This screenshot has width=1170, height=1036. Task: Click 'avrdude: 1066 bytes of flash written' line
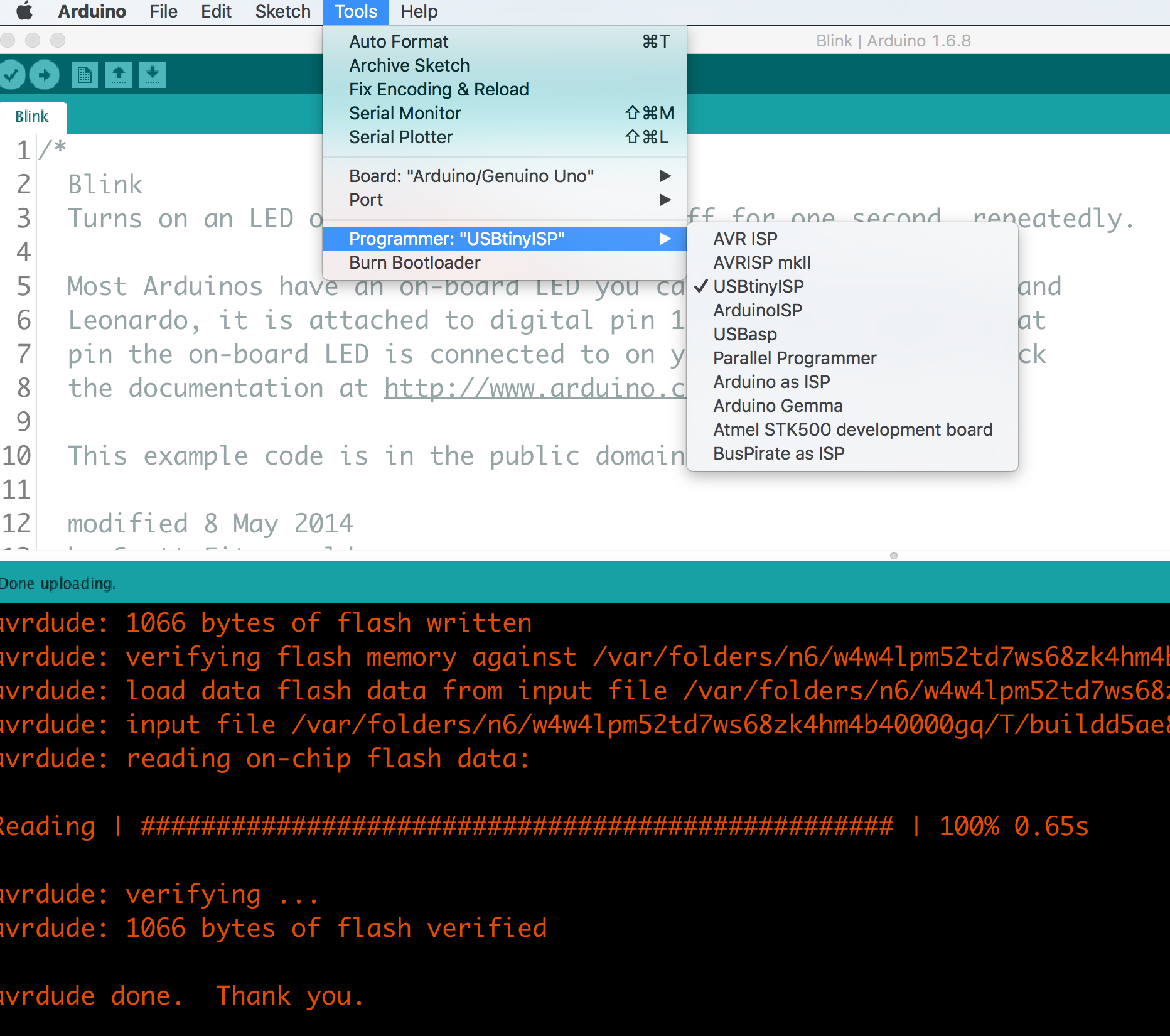pos(266,623)
